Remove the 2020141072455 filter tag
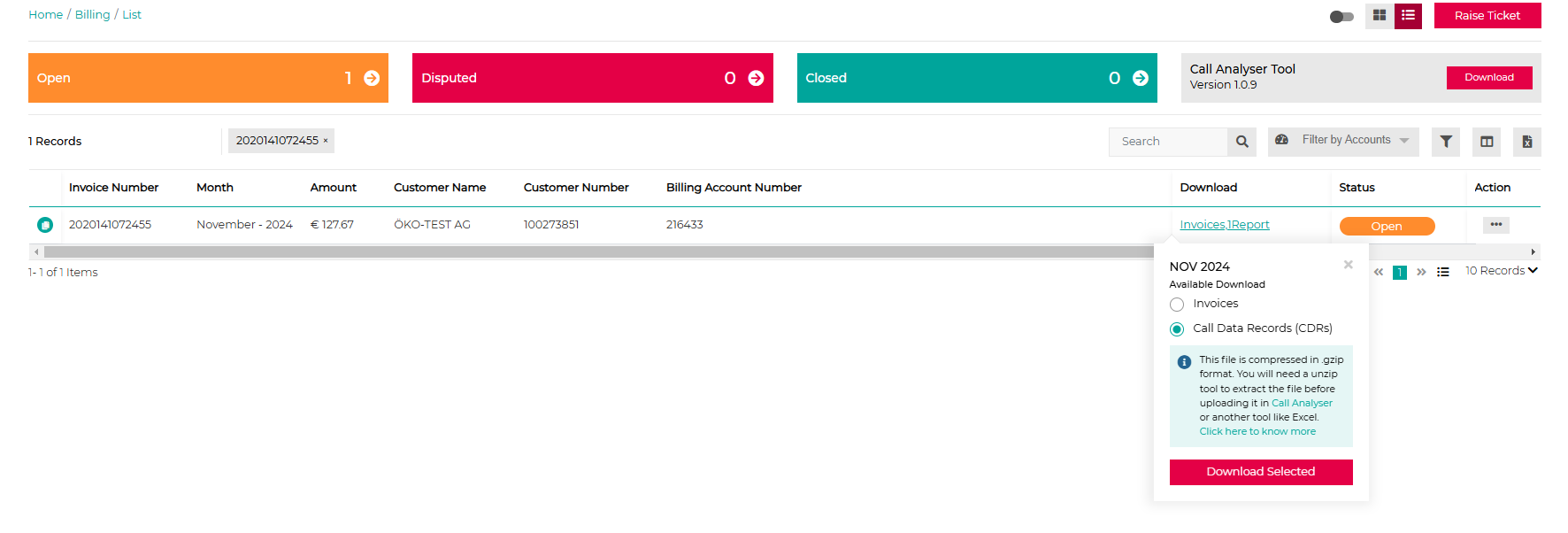 tap(326, 141)
